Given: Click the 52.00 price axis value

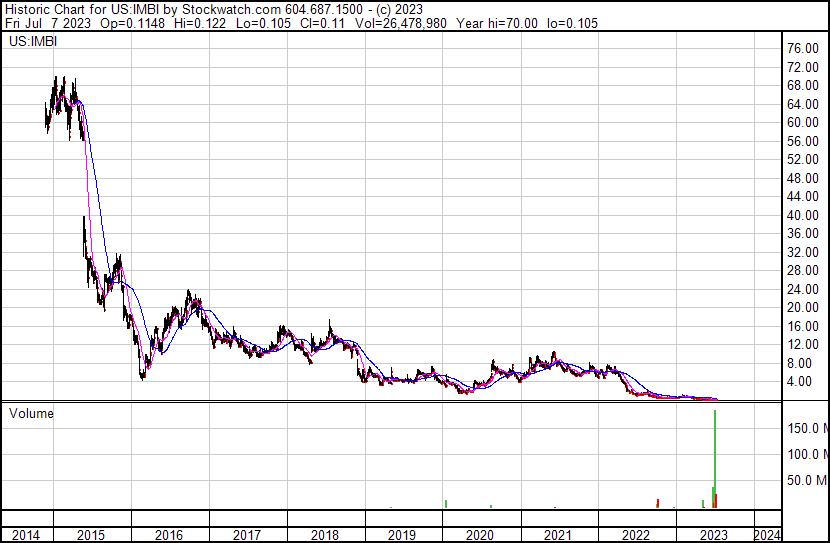Looking at the screenshot, I should coord(803,160).
